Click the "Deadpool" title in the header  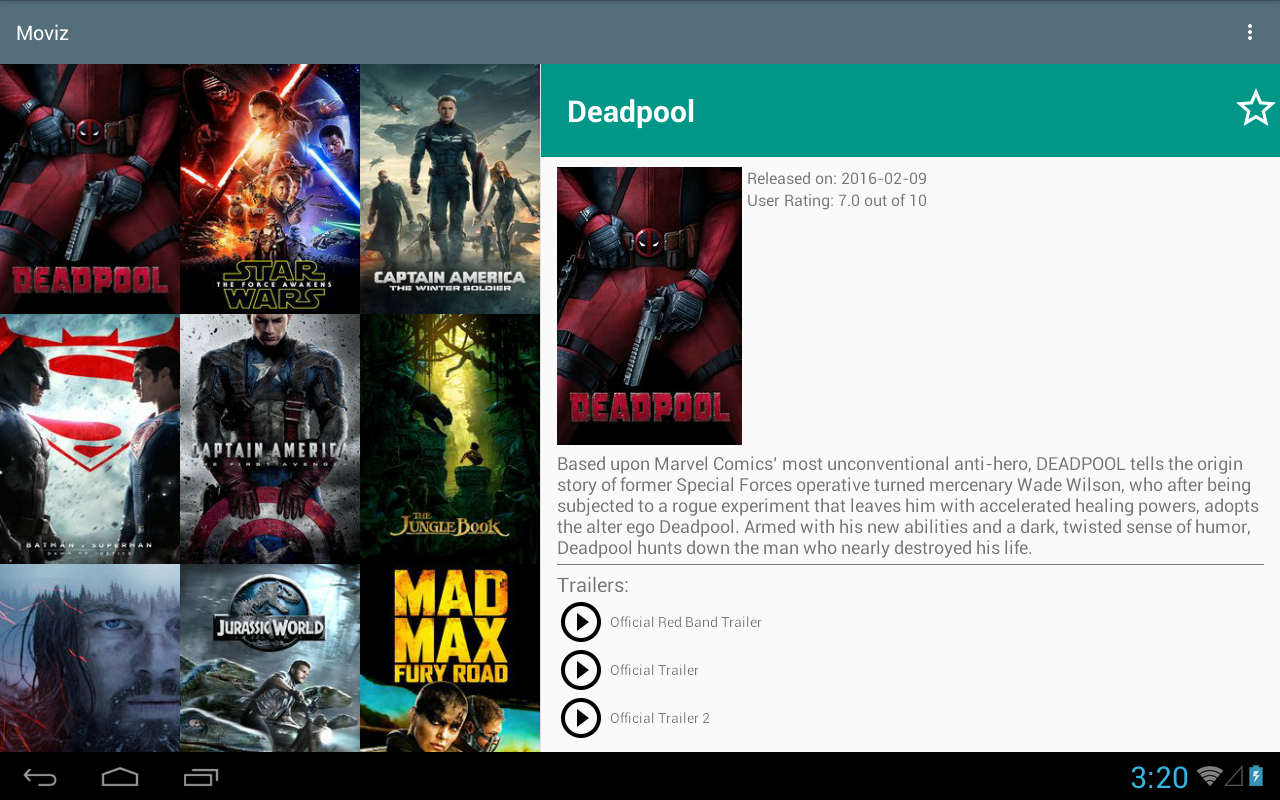631,112
